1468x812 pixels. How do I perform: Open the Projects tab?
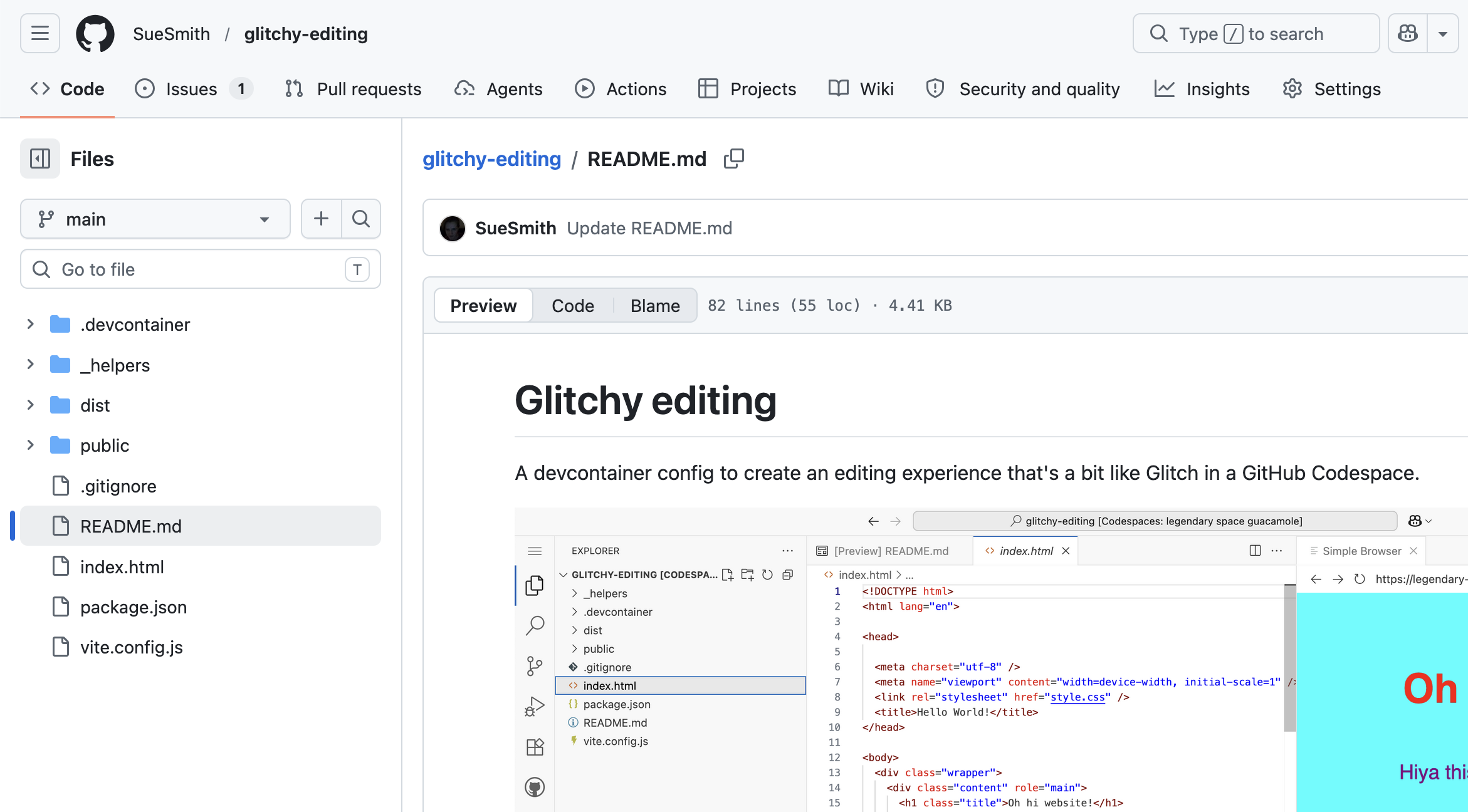[747, 89]
